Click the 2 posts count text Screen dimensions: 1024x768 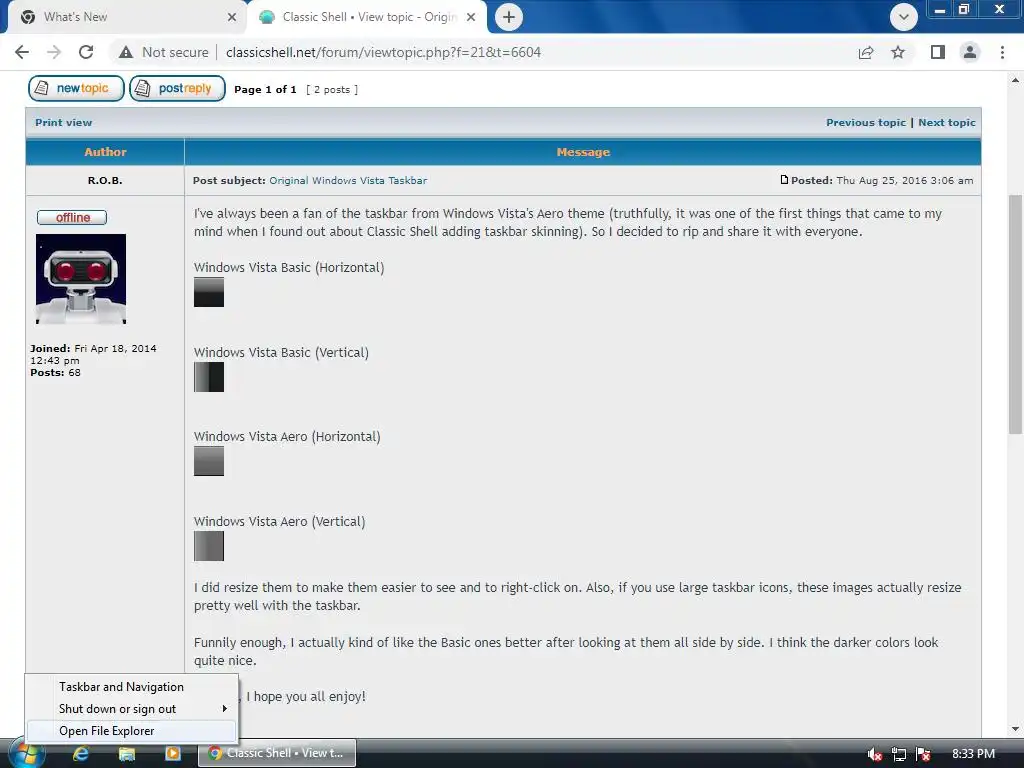coord(332,89)
